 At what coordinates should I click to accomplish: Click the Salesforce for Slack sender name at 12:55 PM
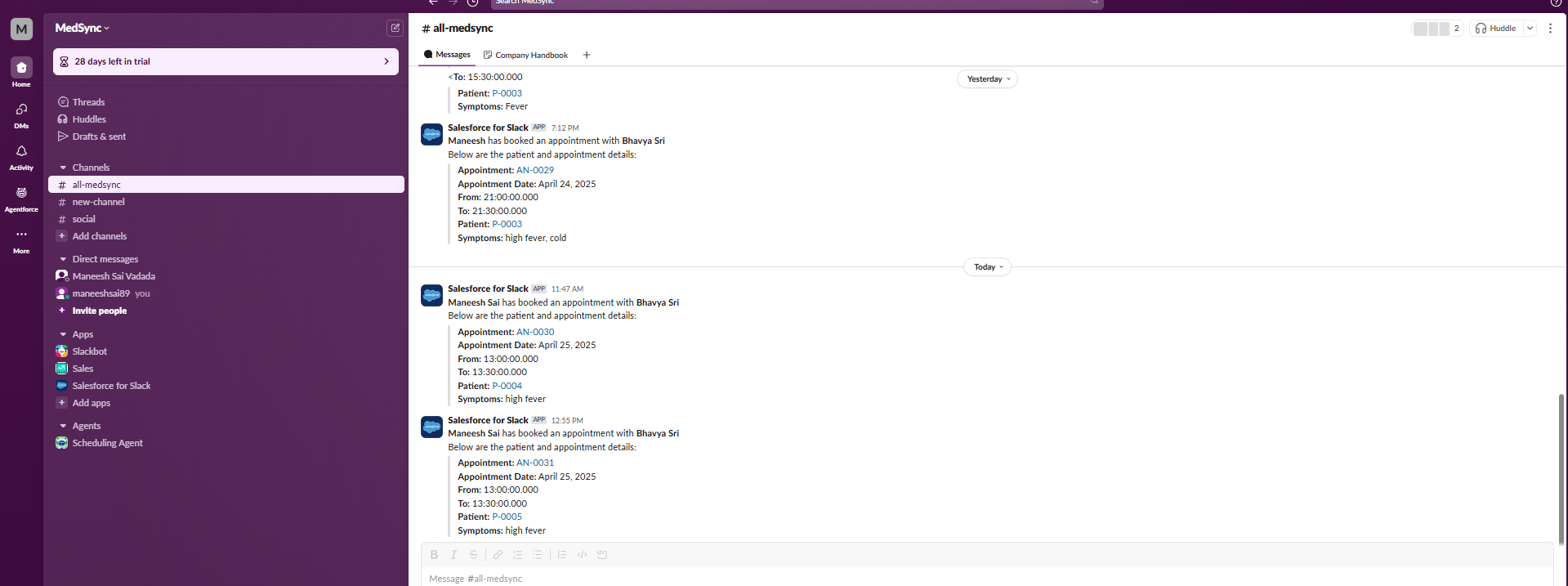click(488, 420)
